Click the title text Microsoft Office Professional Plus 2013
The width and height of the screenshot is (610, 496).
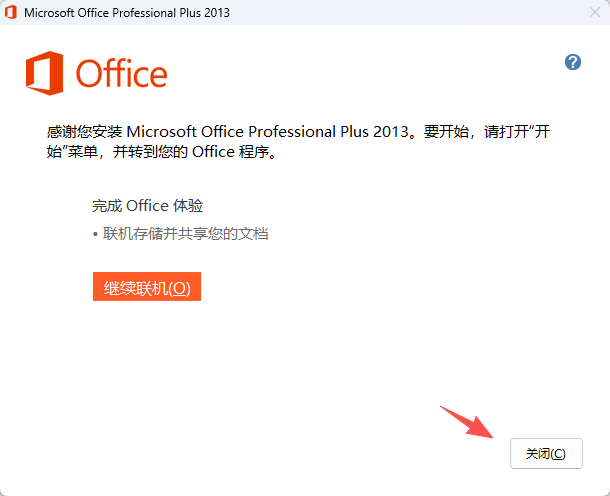pos(127,12)
